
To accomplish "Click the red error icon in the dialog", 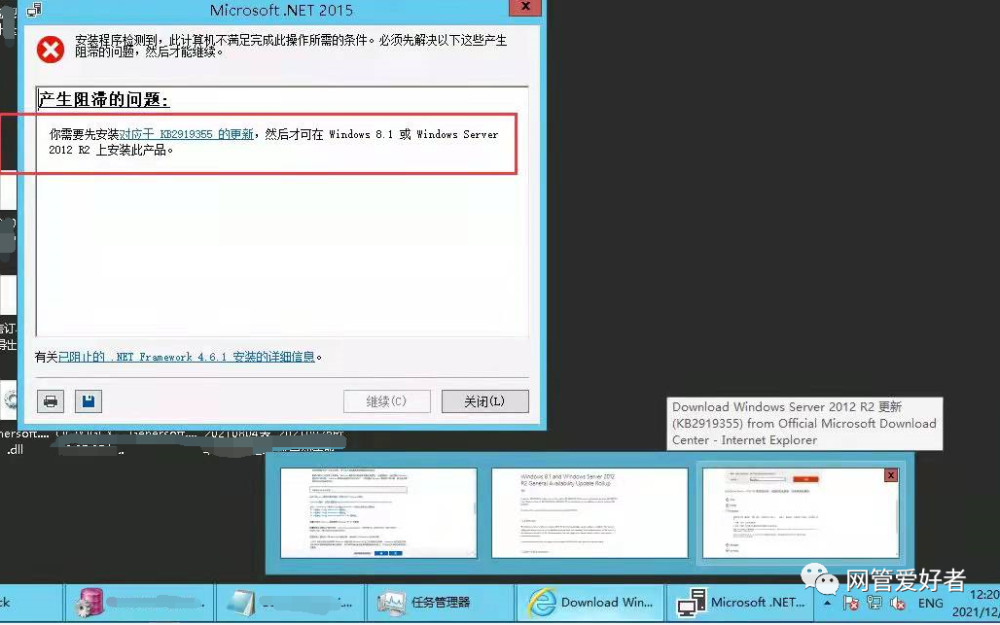I will click(50, 49).
